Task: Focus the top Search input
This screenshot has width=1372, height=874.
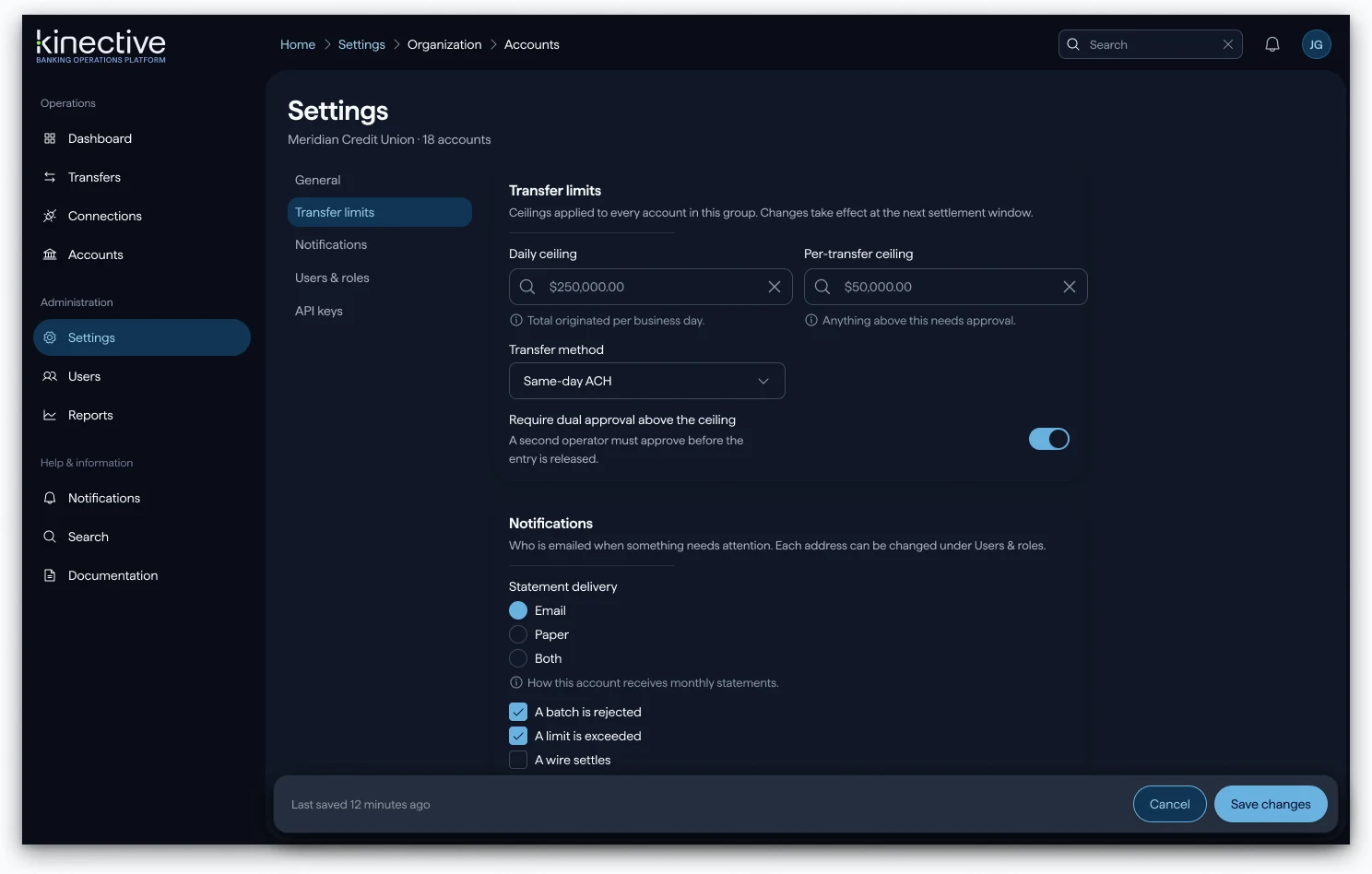Action: pyautogui.click(x=1151, y=44)
